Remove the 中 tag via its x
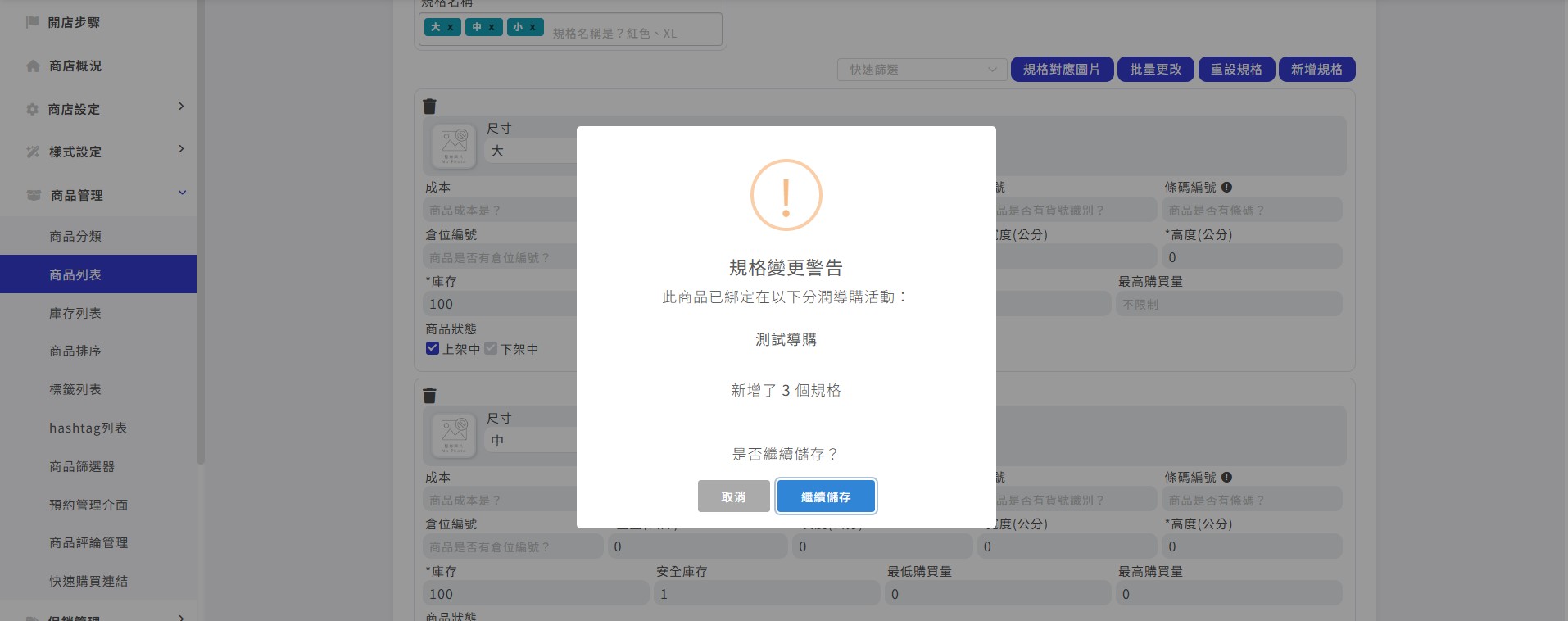This screenshot has height=621, width=1568. (x=491, y=27)
